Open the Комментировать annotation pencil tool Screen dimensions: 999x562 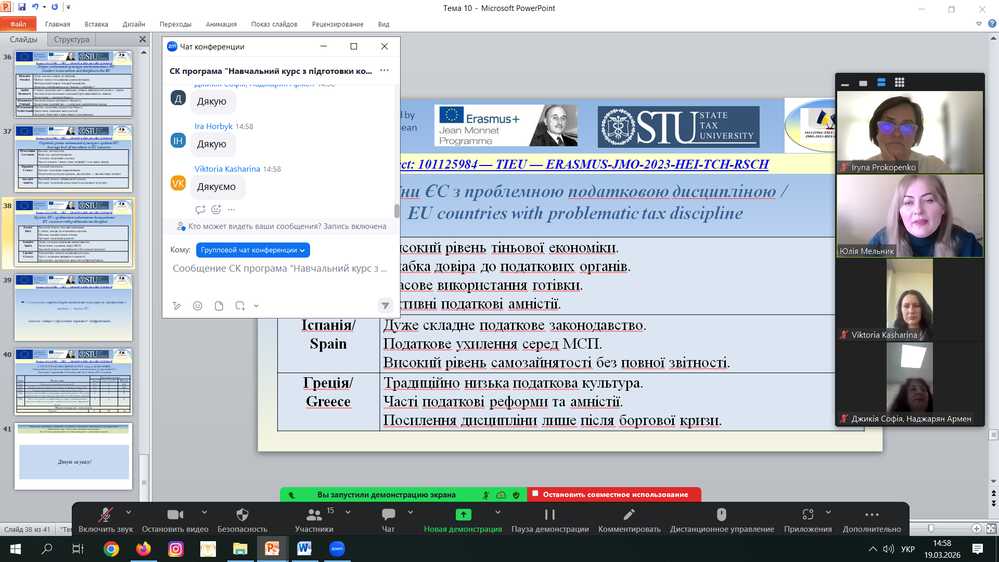pyautogui.click(x=629, y=515)
